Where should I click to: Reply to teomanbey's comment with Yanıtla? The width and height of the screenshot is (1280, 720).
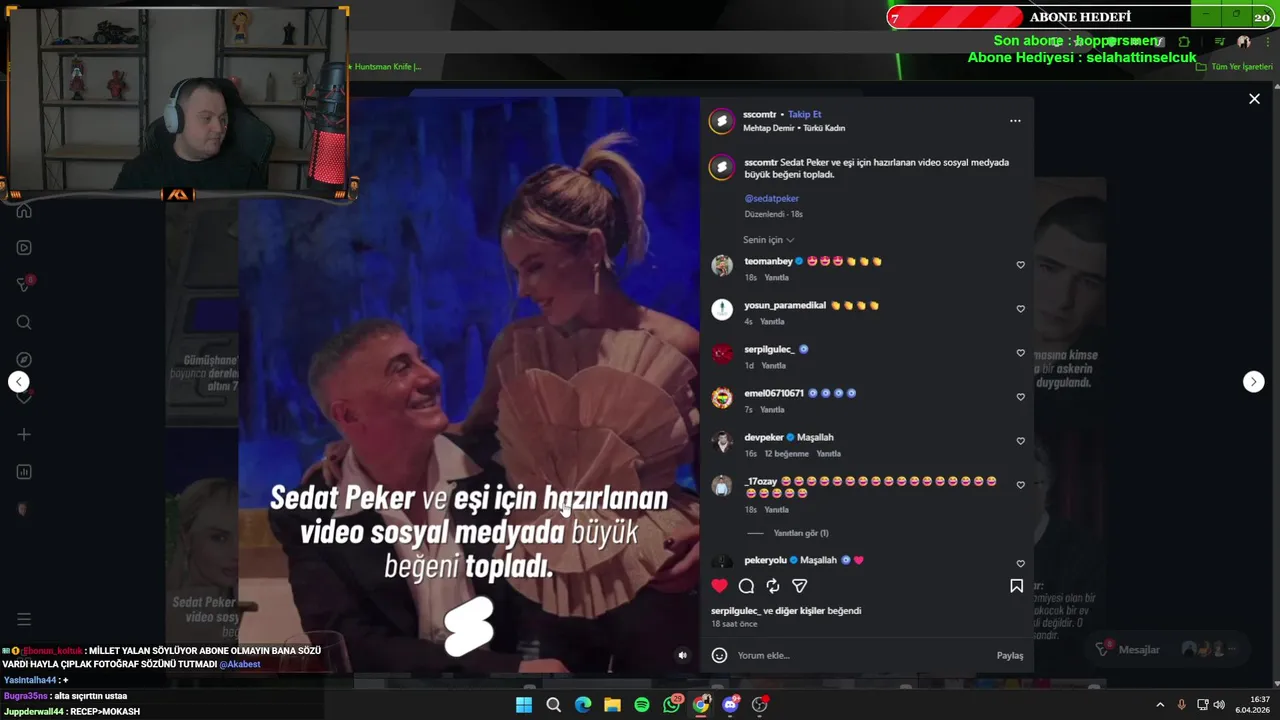pyautogui.click(x=776, y=277)
